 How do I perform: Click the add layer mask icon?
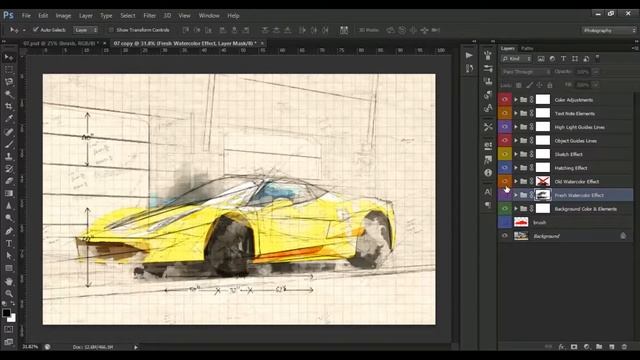coord(574,347)
